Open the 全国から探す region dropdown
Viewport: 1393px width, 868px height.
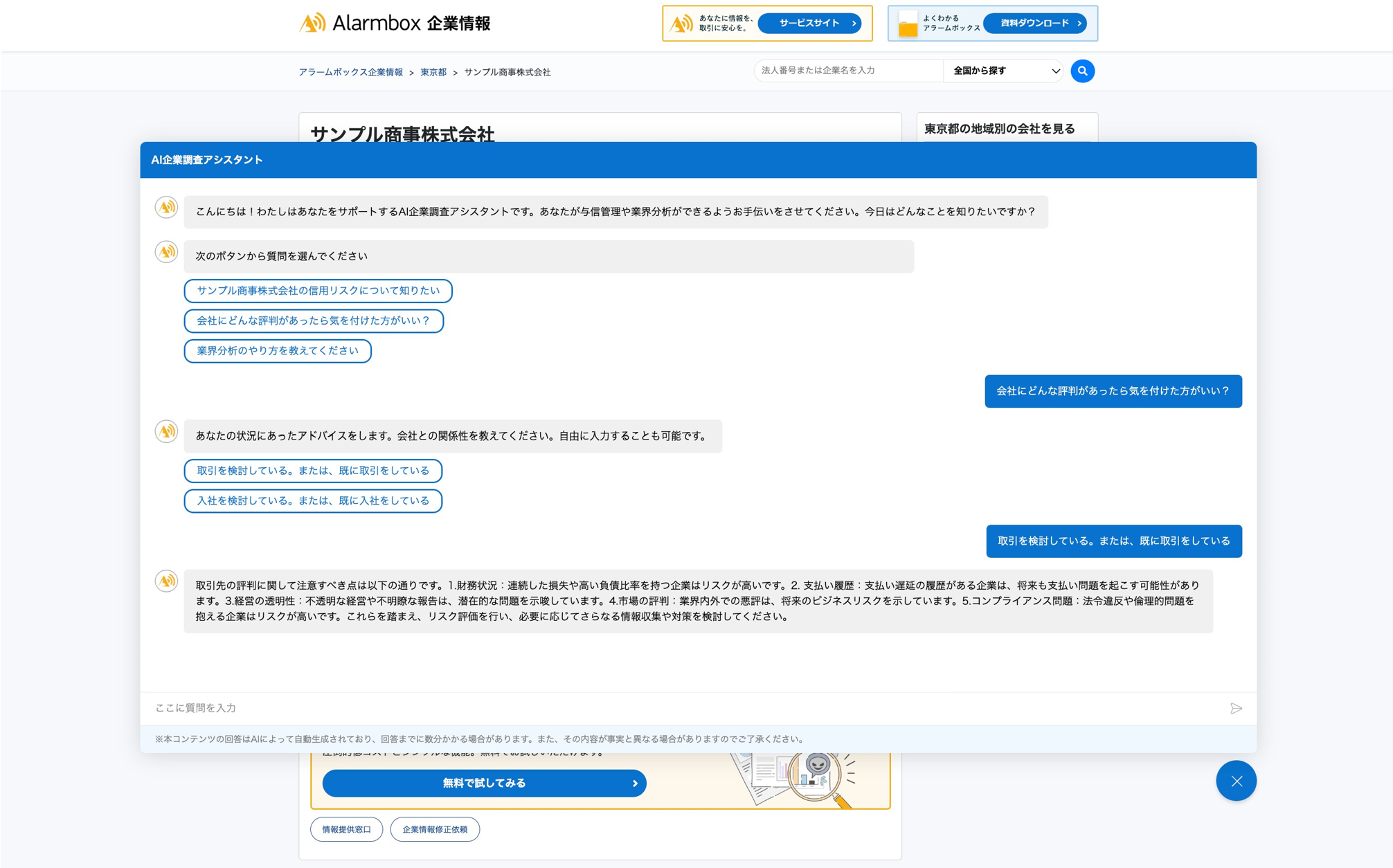(1003, 71)
